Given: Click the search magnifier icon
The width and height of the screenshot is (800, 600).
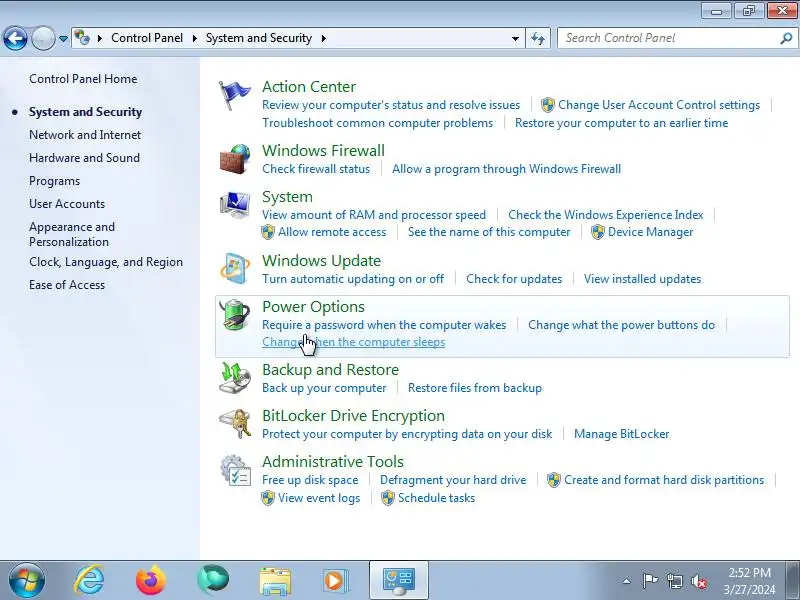Looking at the screenshot, I should tap(786, 38).
